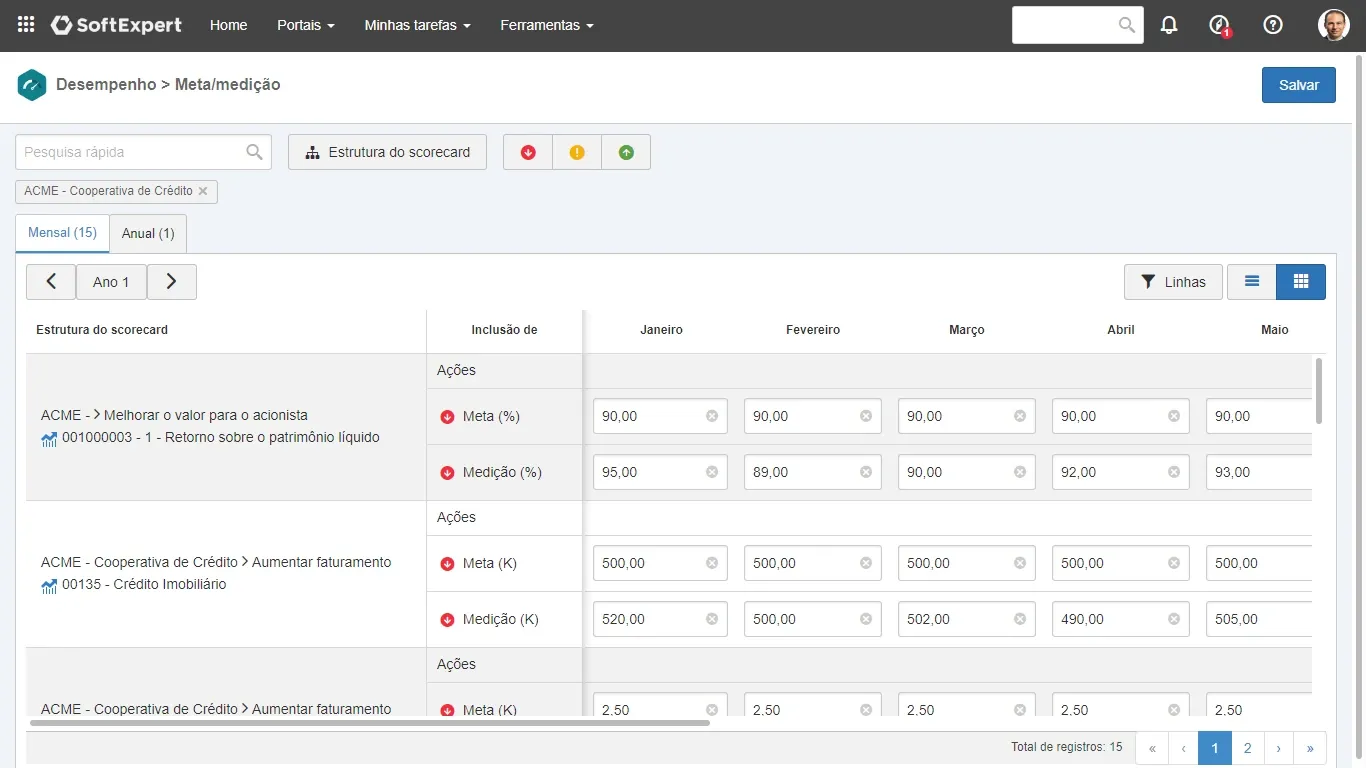Image resolution: width=1366 pixels, height=768 pixels.
Task: Click the Pesquisa rápida search field
Action: tap(130, 152)
